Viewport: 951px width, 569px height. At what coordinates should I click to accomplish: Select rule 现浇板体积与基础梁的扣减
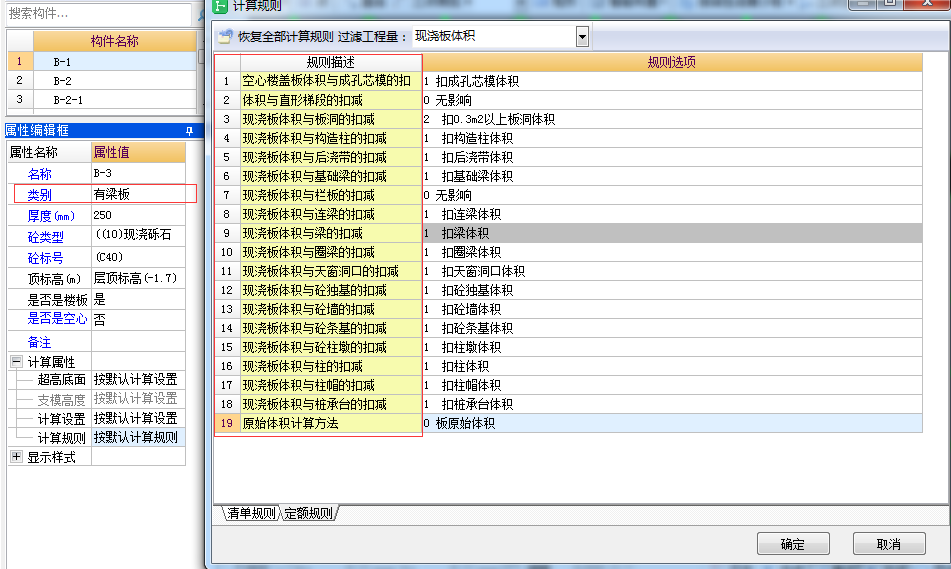pos(331,176)
